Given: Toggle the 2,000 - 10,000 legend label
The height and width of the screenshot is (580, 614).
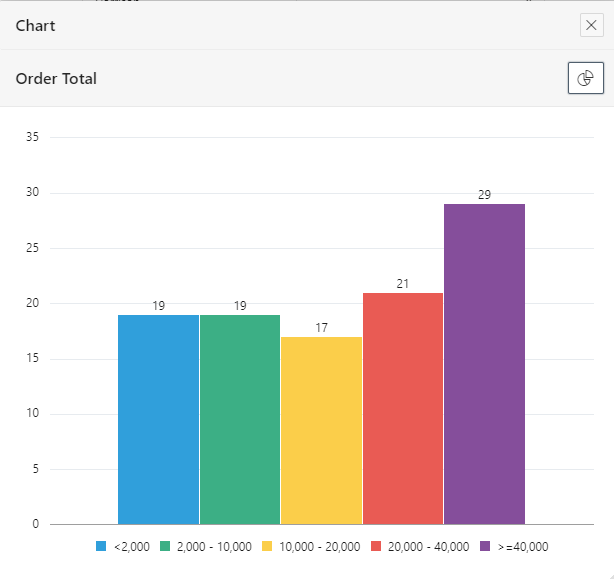Looking at the screenshot, I should (x=212, y=547).
